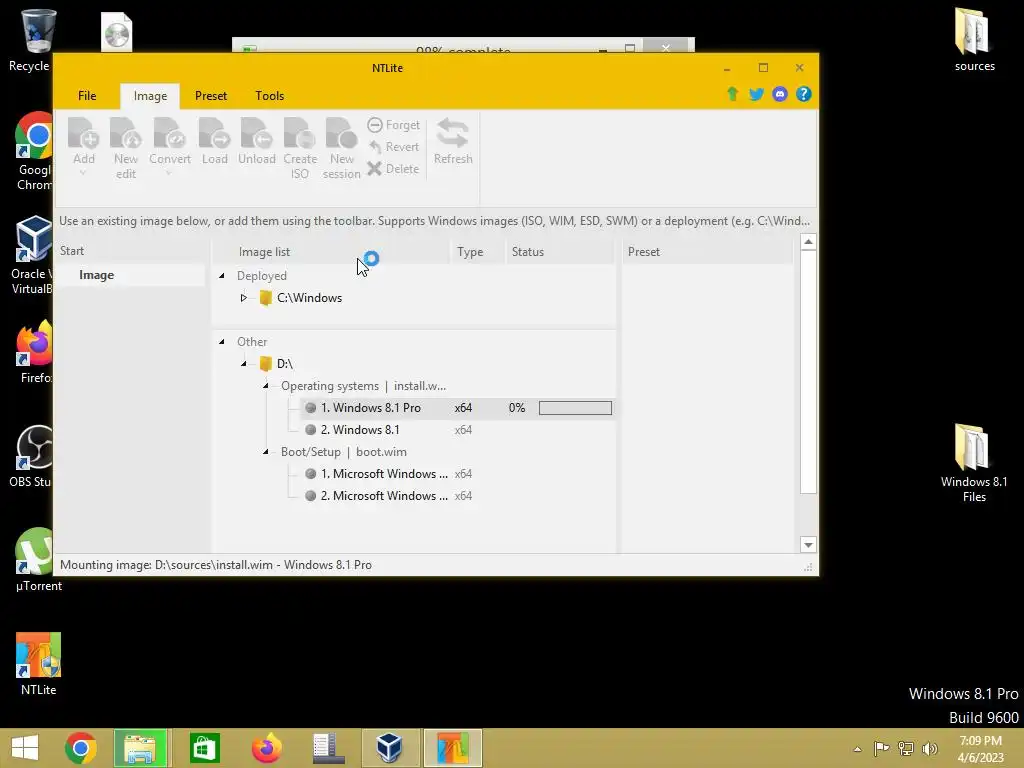
Task: Collapse the Deployed group
Action: 222,276
